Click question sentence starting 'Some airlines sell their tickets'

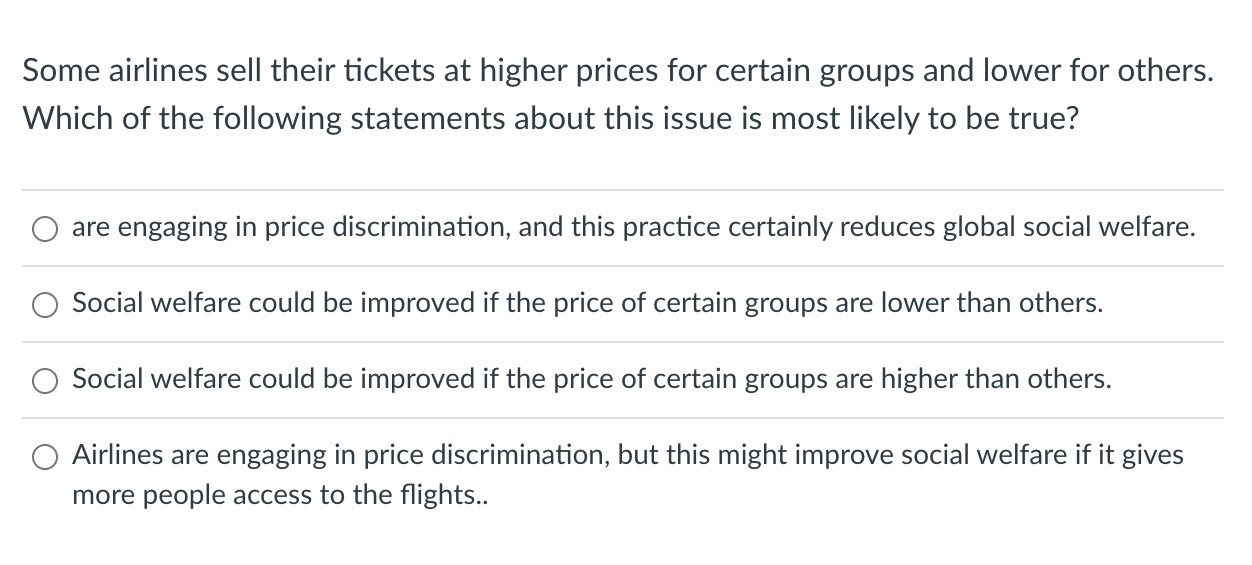618,71
